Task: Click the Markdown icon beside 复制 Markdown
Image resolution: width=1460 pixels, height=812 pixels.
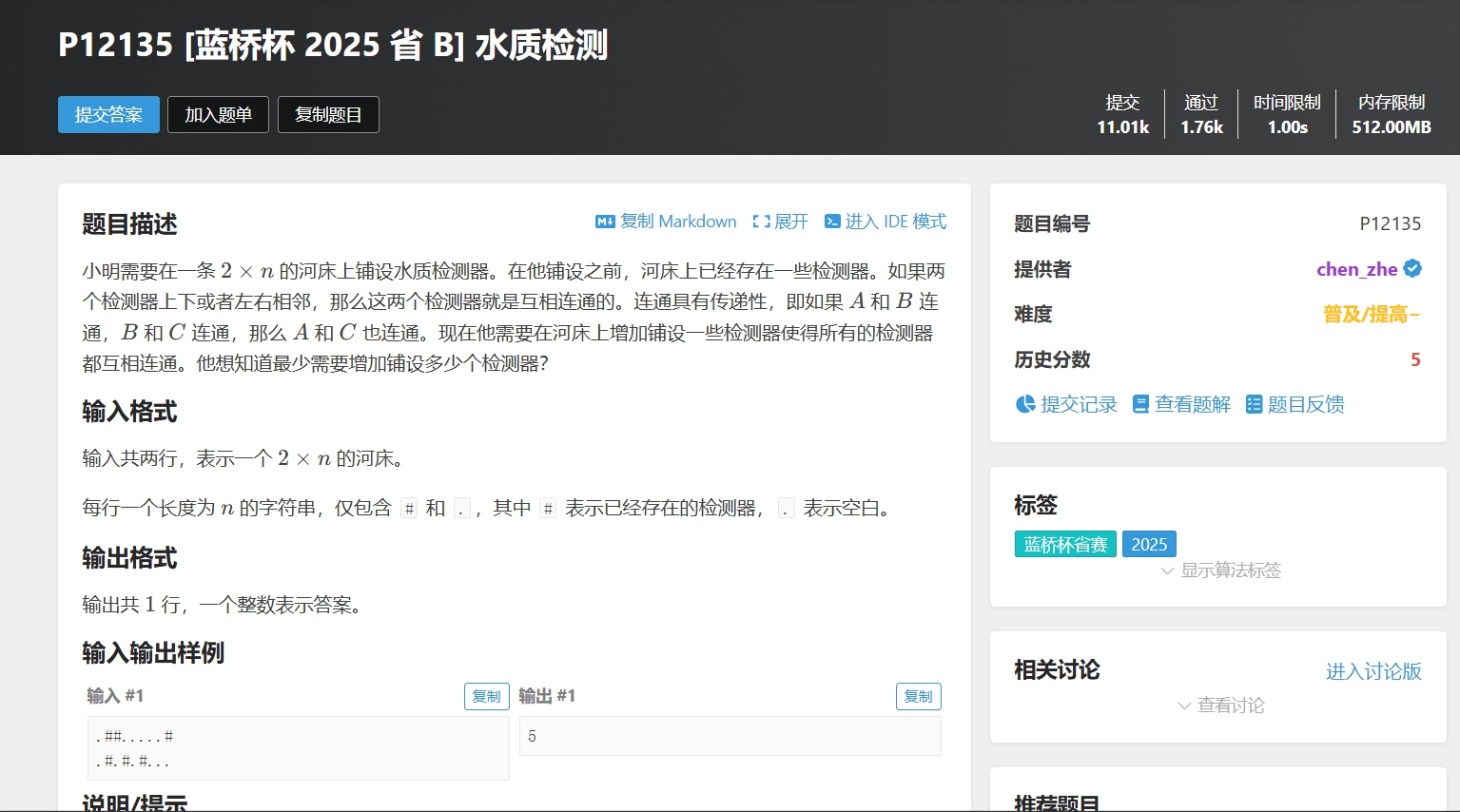Action: 605,222
